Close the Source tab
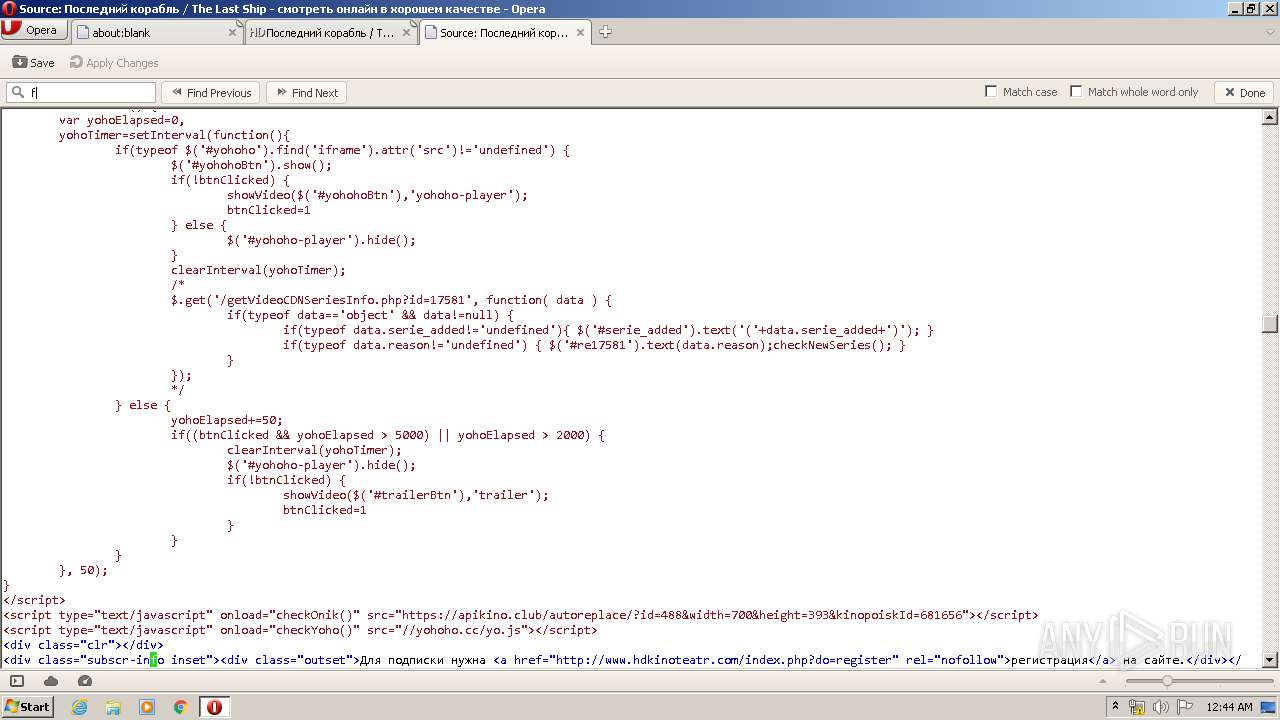Image resolution: width=1280 pixels, height=720 pixels. [x=580, y=32]
